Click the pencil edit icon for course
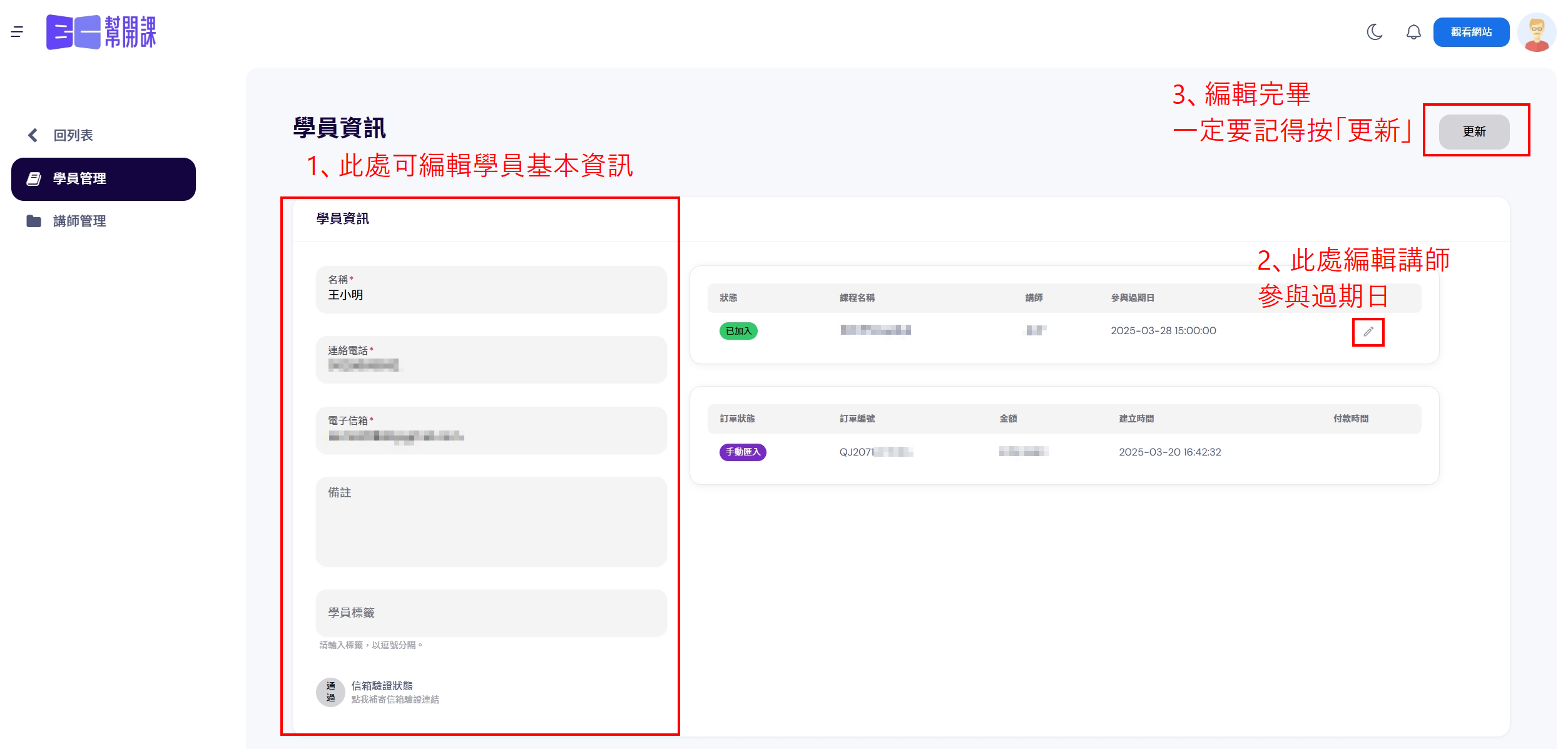 tap(1368, 332)
